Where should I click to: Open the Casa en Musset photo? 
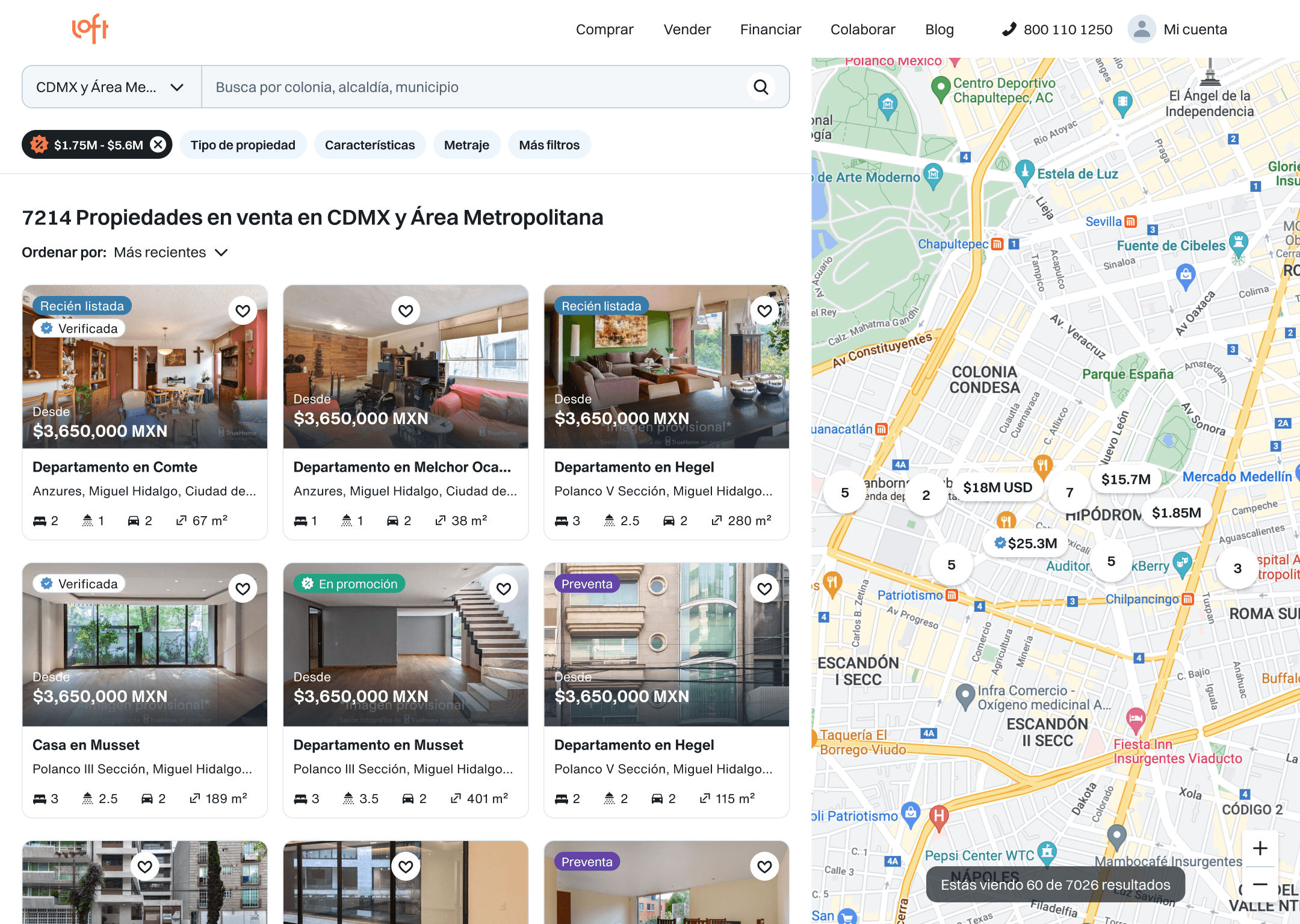pyautogui.click(x=145, y=645)
